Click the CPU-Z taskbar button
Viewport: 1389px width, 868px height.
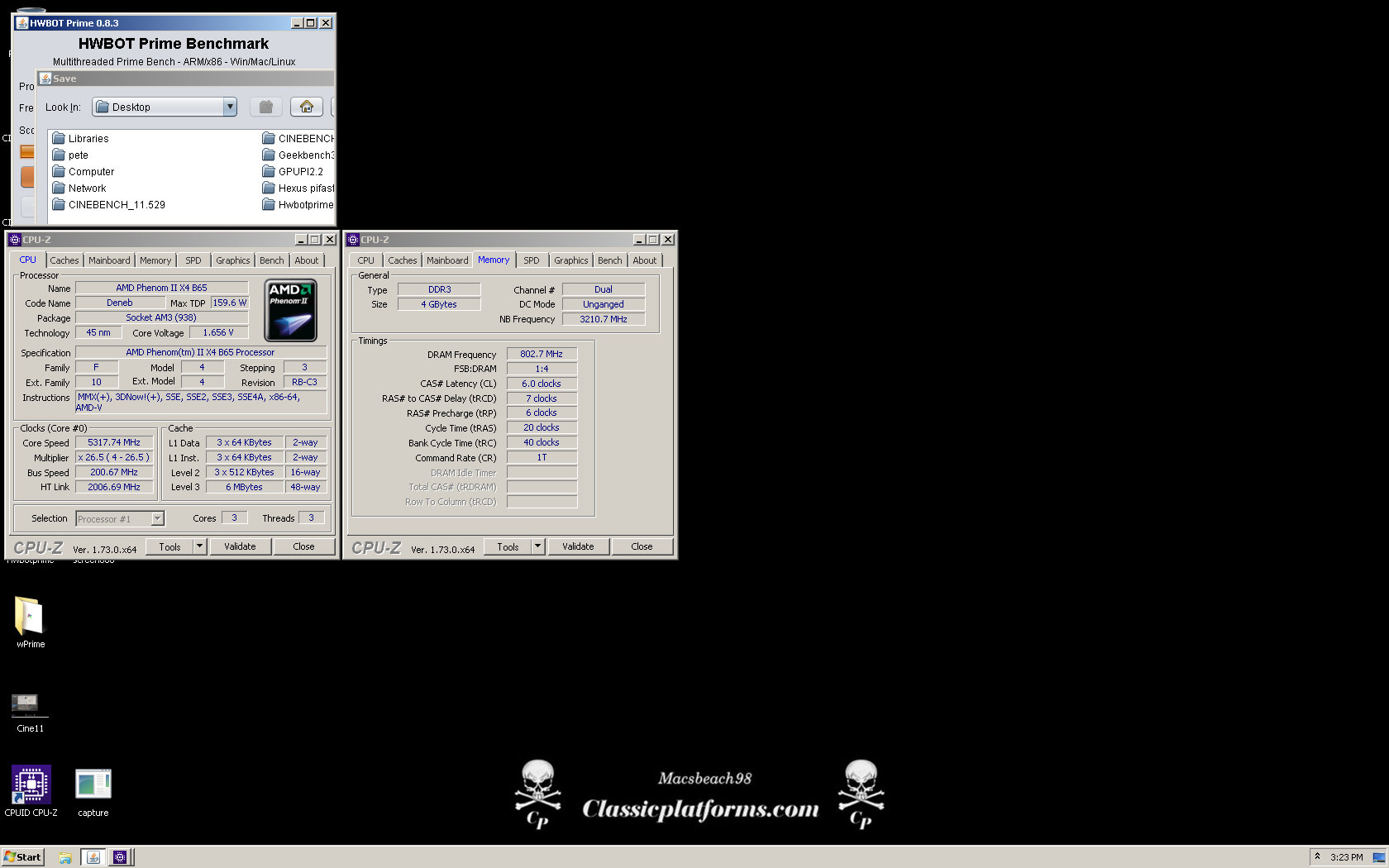[x=120, y=857]
